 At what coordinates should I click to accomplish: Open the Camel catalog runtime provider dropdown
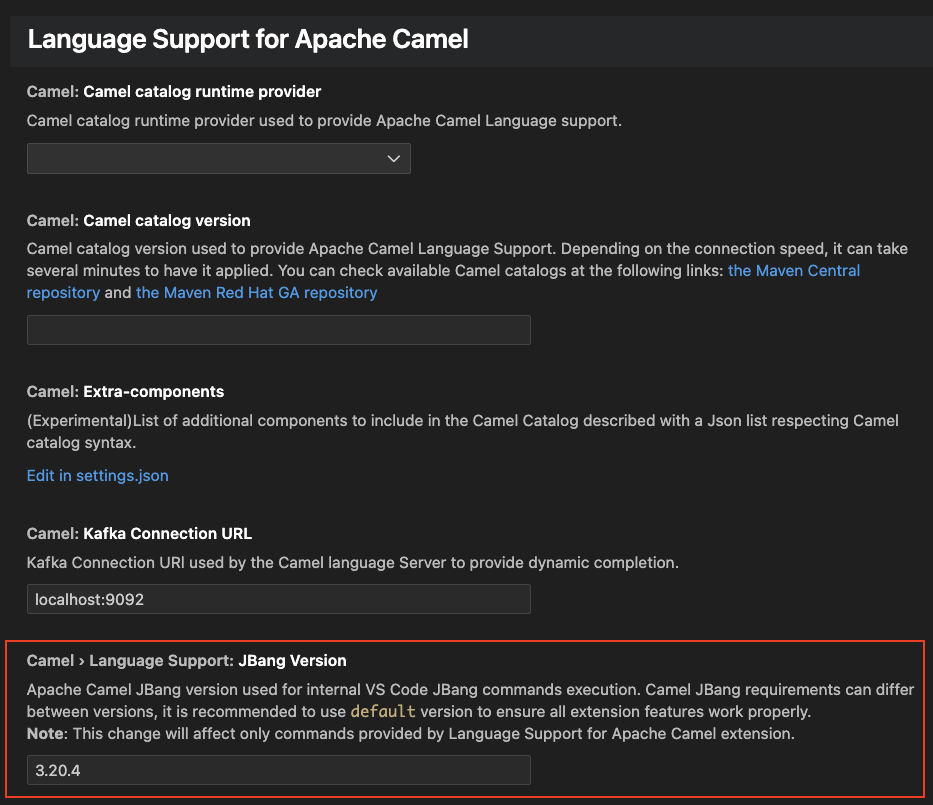pyautogui.click(x=218, y=158)
